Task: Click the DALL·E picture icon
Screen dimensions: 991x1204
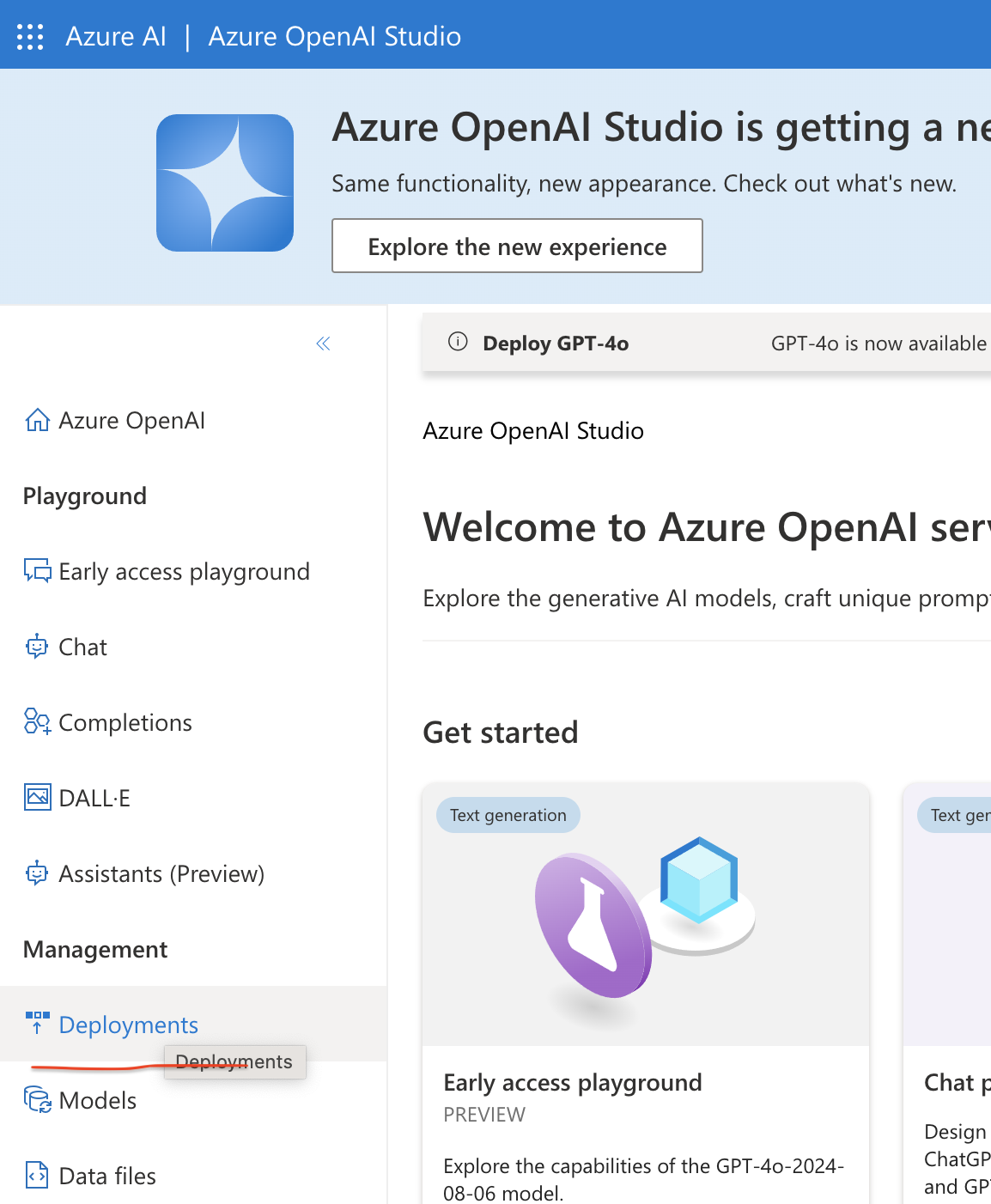Action: coord(37,798)
